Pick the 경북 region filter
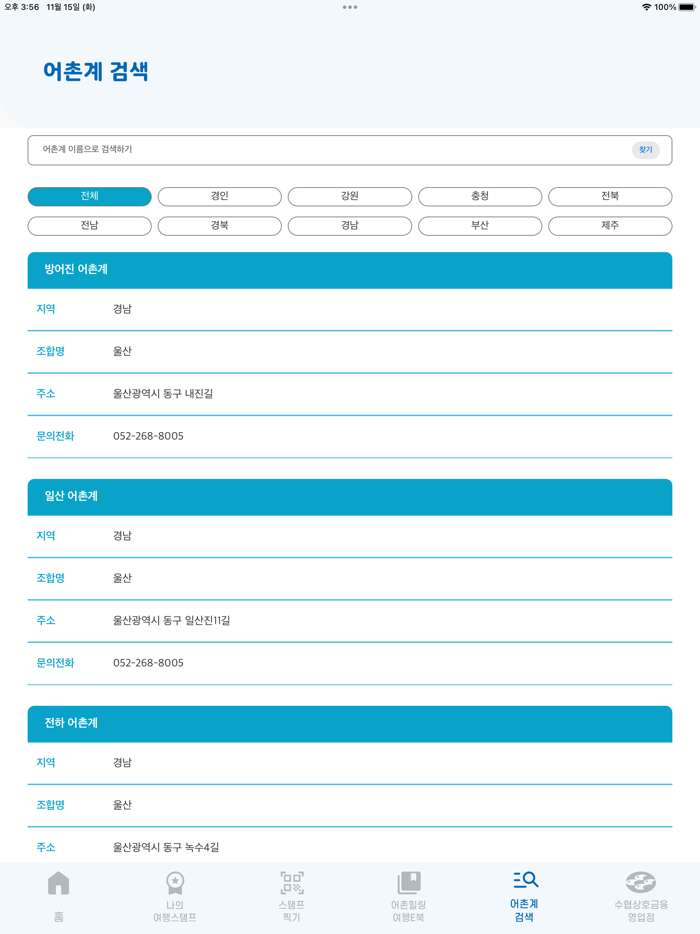Viewport: 700px width, 934px height. point(220,226)
